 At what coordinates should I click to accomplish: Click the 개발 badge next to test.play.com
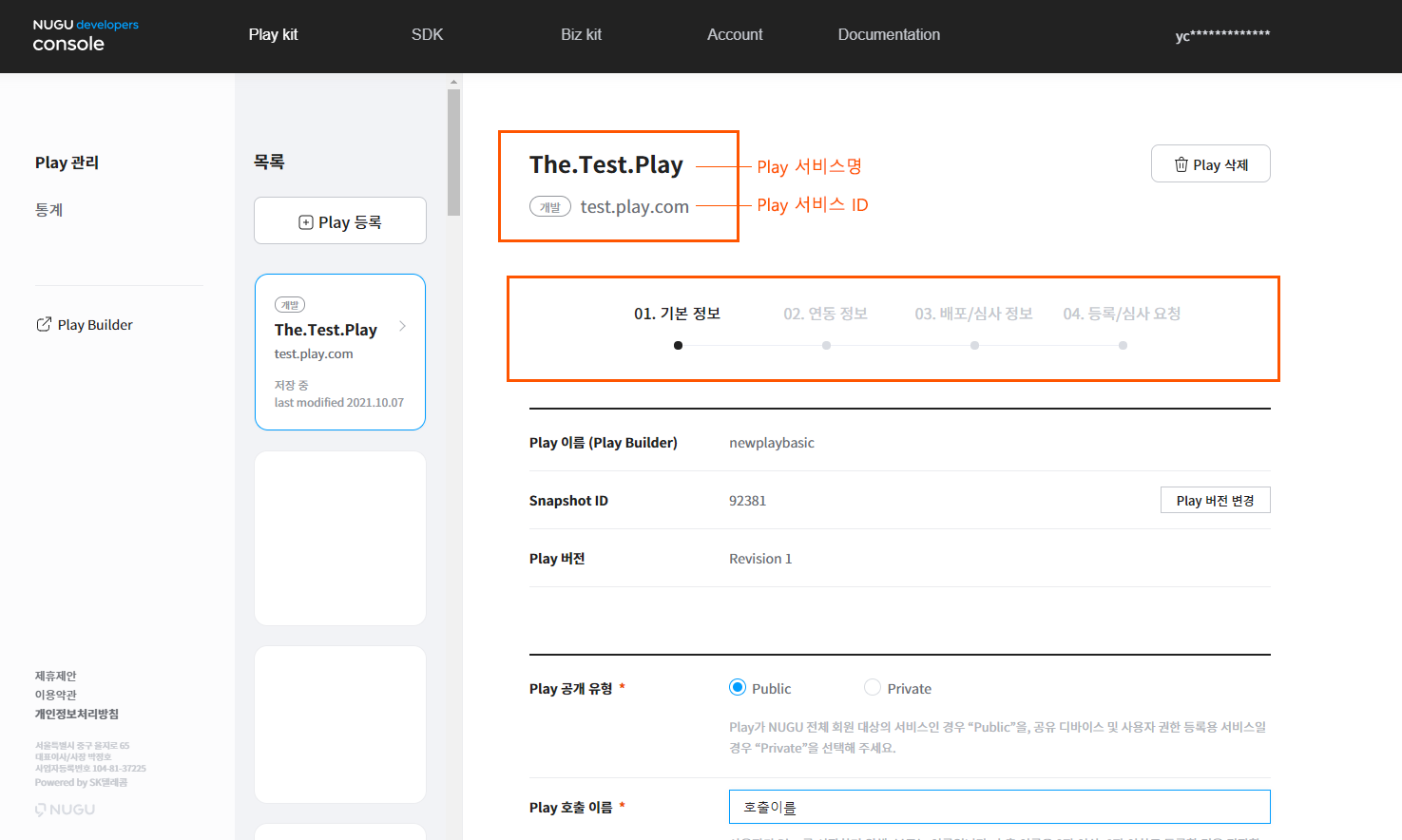click(549, 206)
